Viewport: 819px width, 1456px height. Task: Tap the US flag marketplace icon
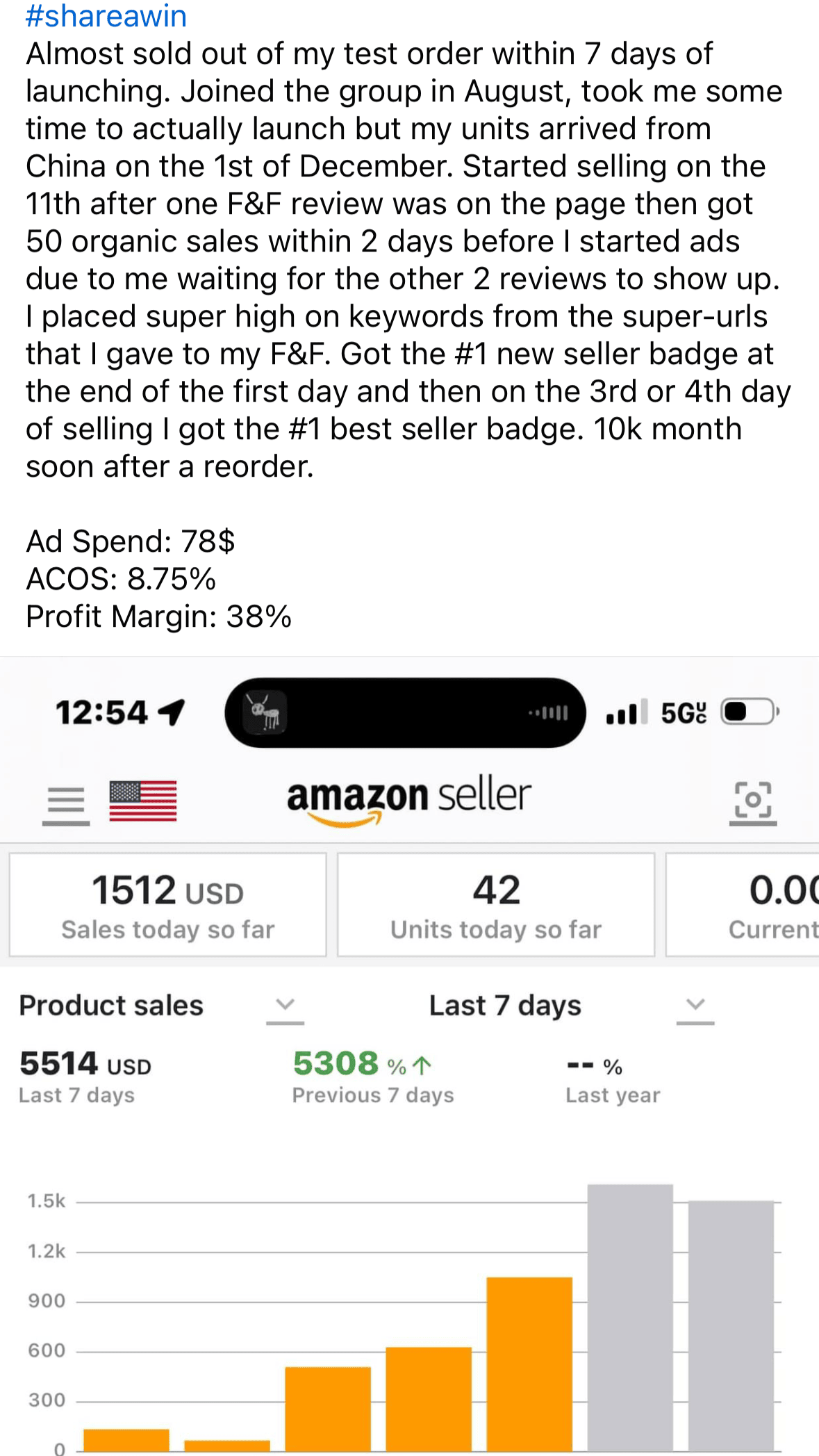(x=143, y=801)
